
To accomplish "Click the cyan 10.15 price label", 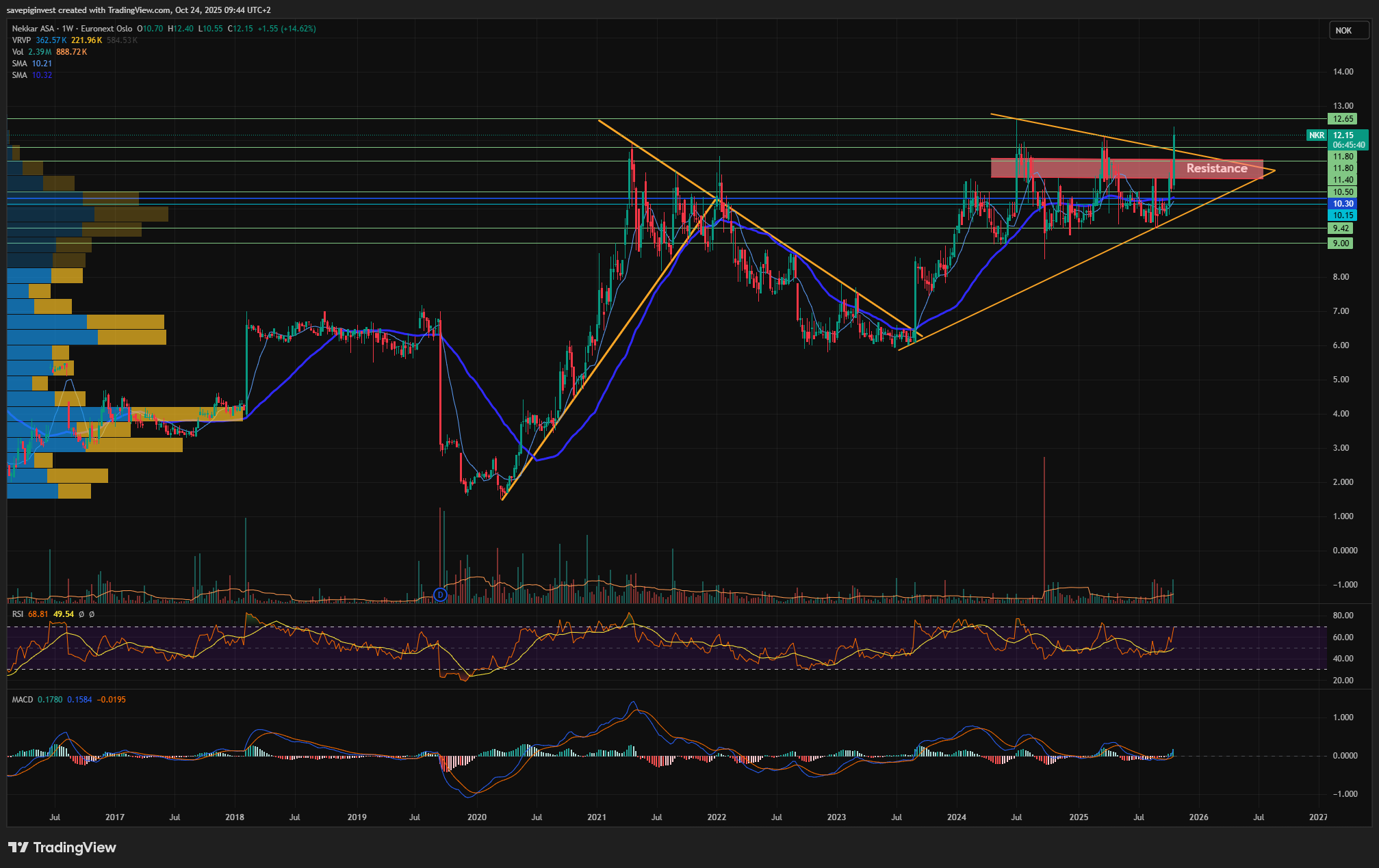I will click(1343, 215).
